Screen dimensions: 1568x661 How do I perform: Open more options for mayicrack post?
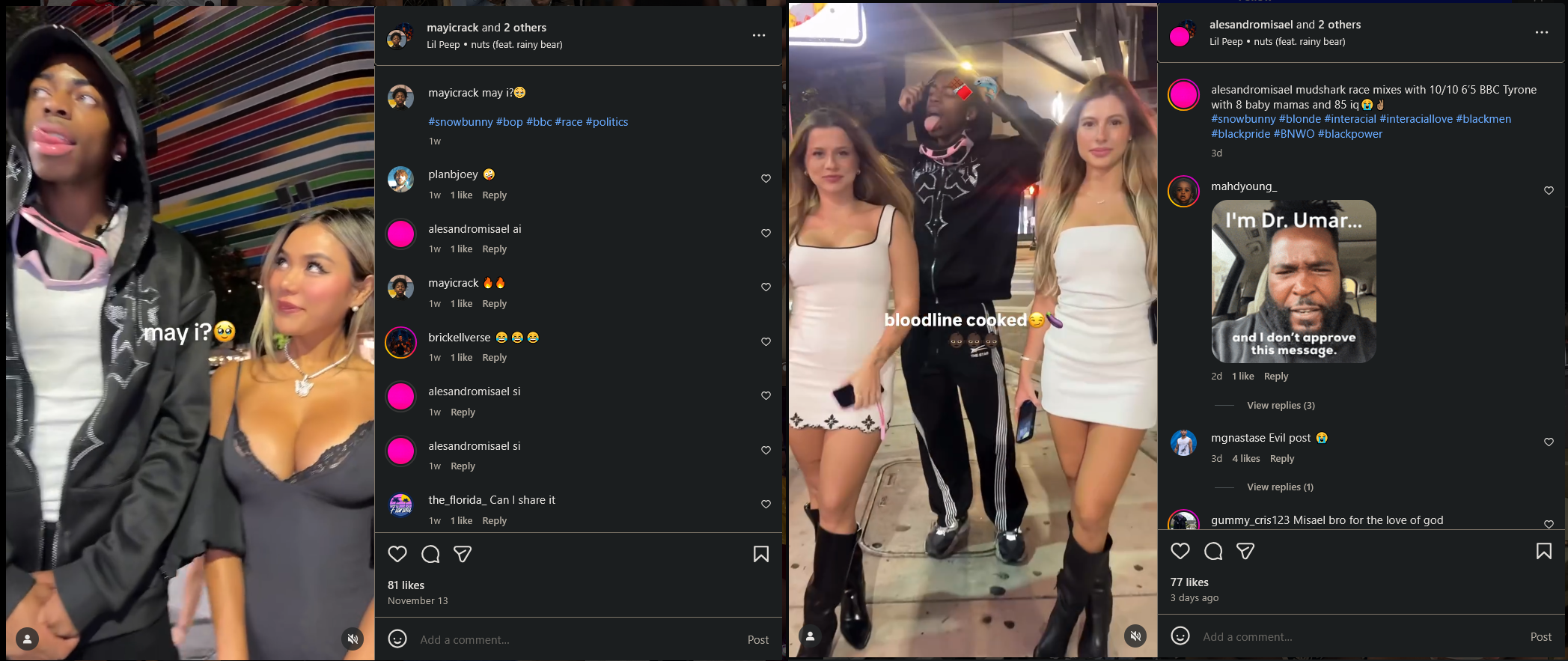[759, 35]
